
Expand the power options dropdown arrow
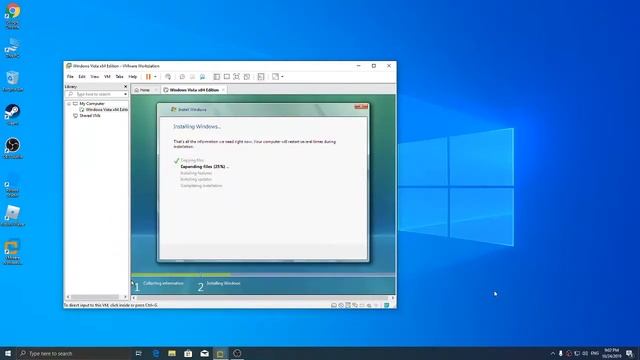(156, 77)
